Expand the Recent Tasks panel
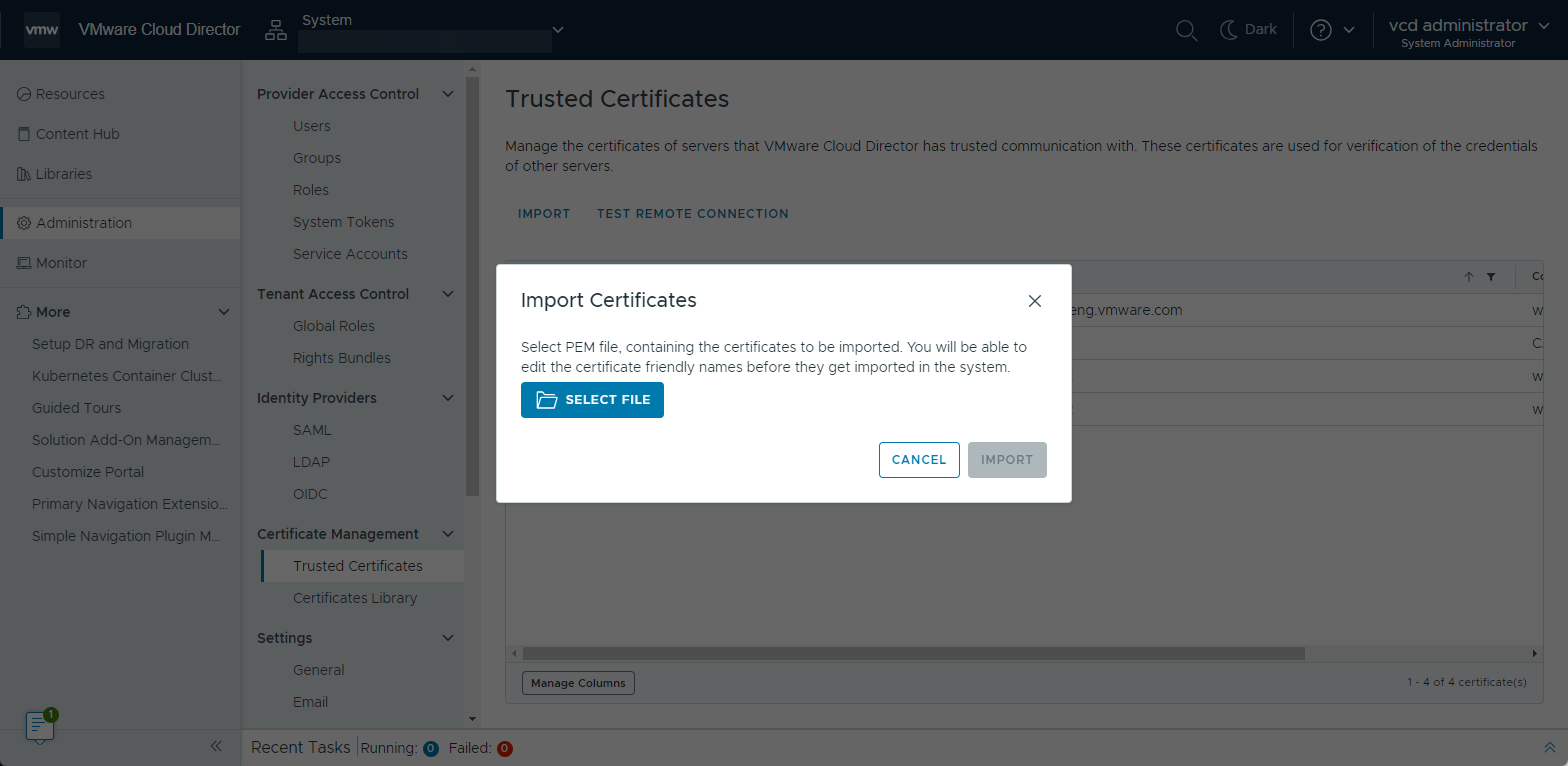Image resolution: width=1568 pixels, height=766 pixels. [1550, 748]
